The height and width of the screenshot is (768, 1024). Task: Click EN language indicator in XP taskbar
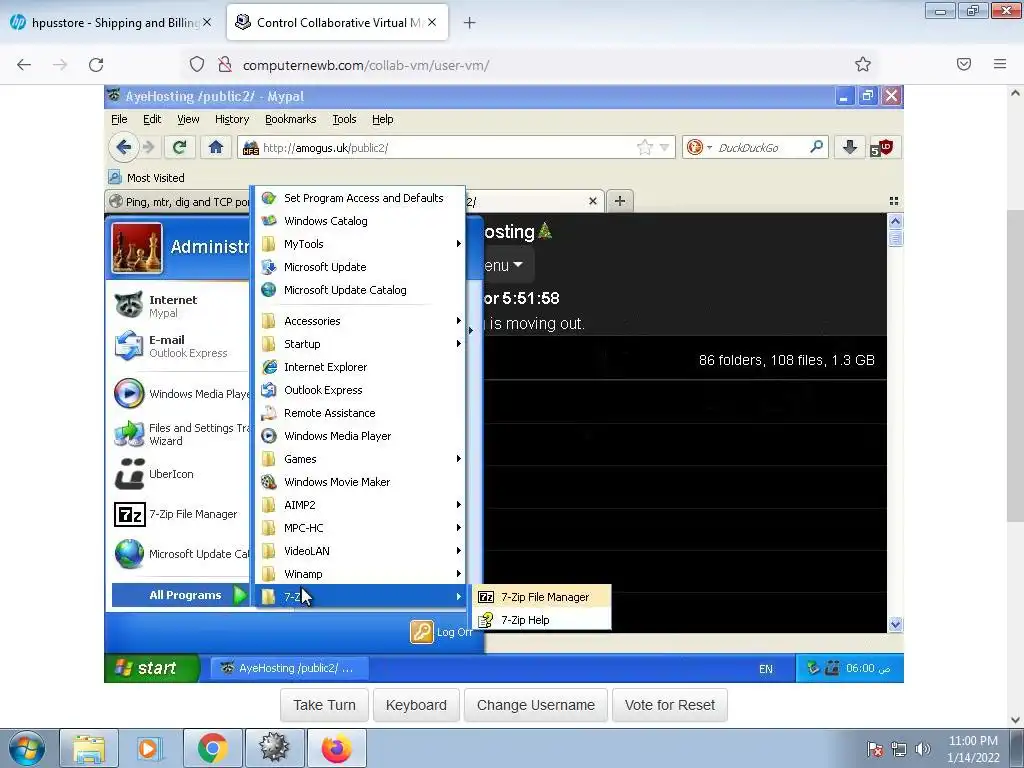point(765,669)
